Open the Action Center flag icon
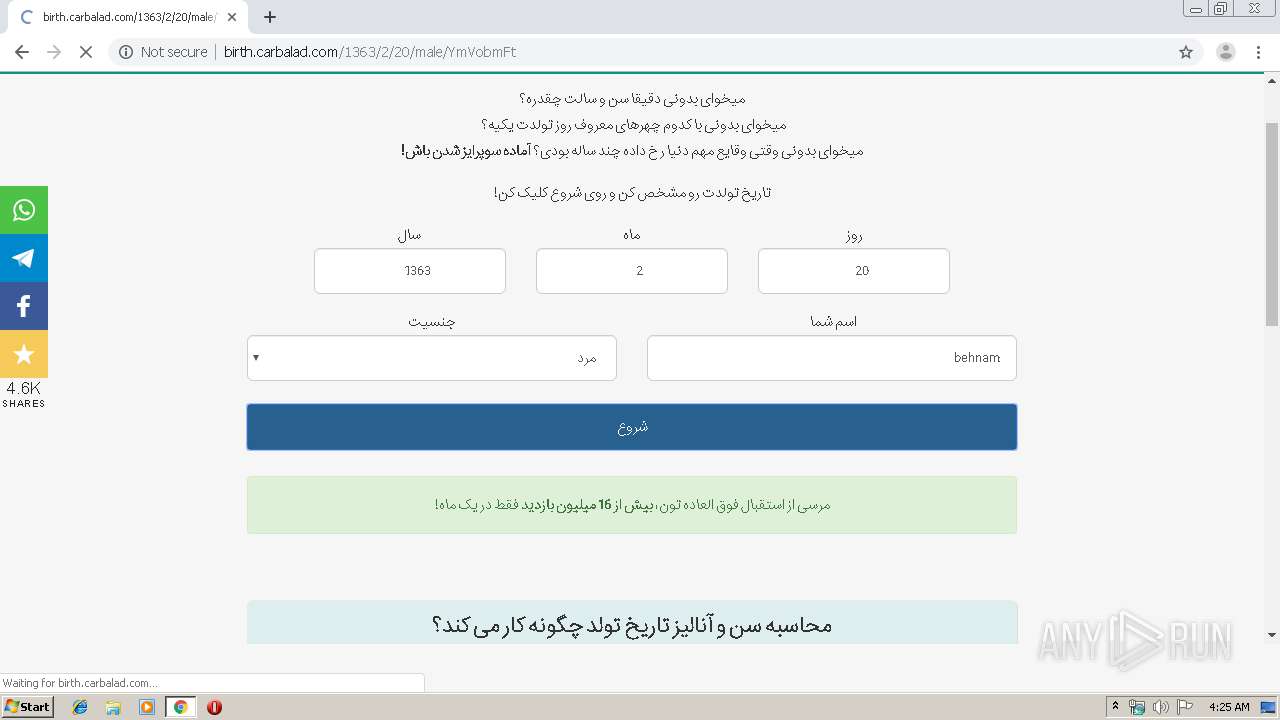This screenshot has height=720, width=1280. [1185, 707]
